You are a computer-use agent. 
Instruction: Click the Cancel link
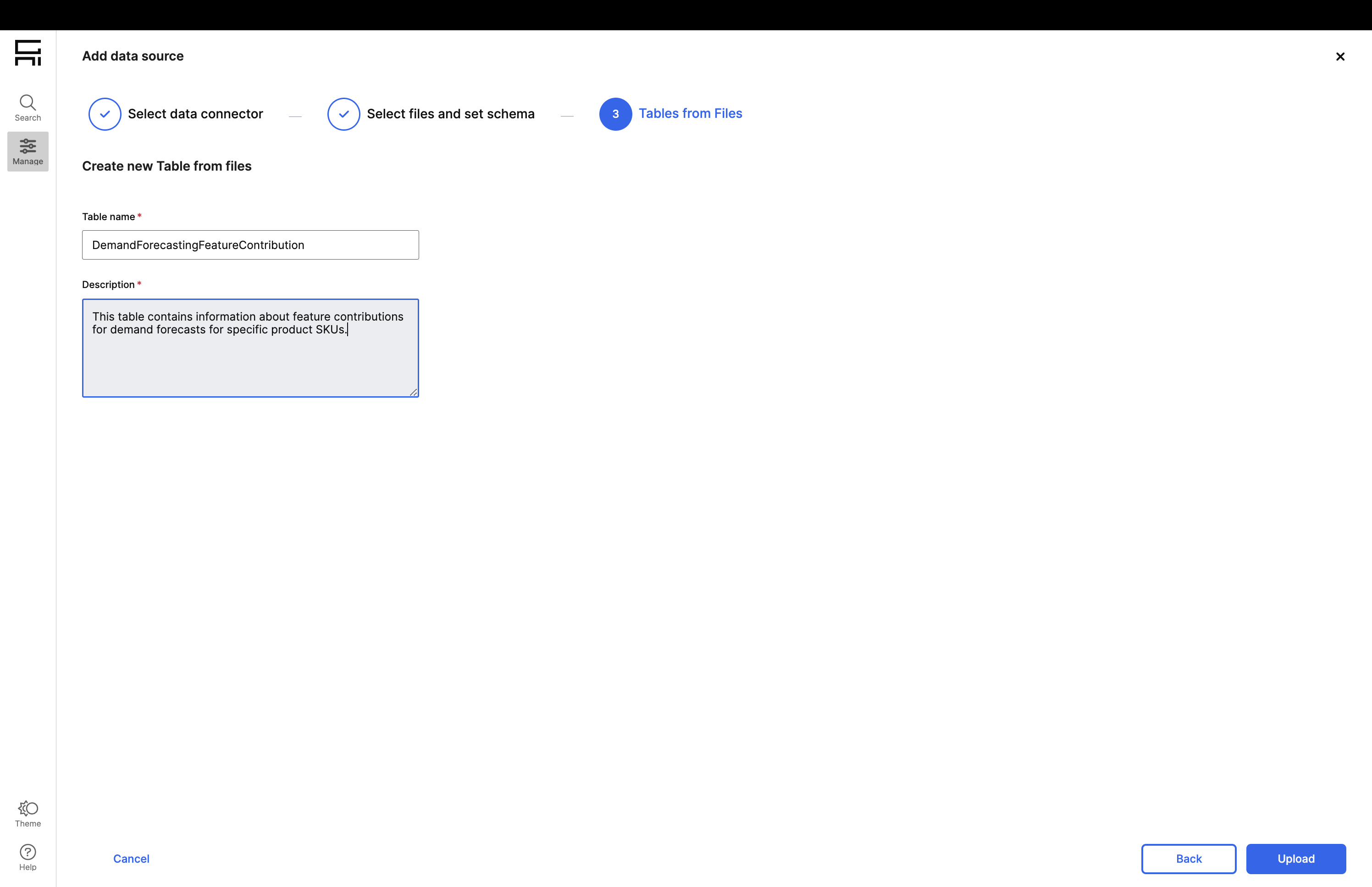click(x=131, y=858)
